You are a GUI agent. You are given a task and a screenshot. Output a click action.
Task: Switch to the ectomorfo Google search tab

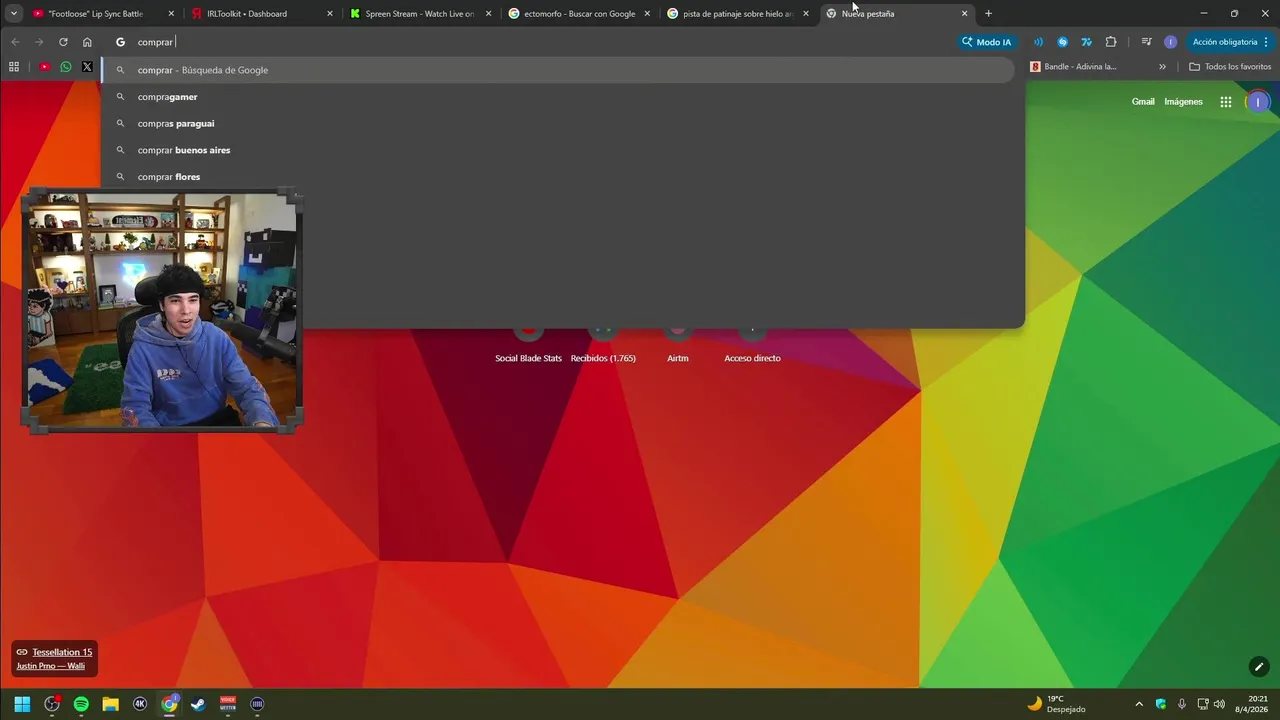pos(581,14)
